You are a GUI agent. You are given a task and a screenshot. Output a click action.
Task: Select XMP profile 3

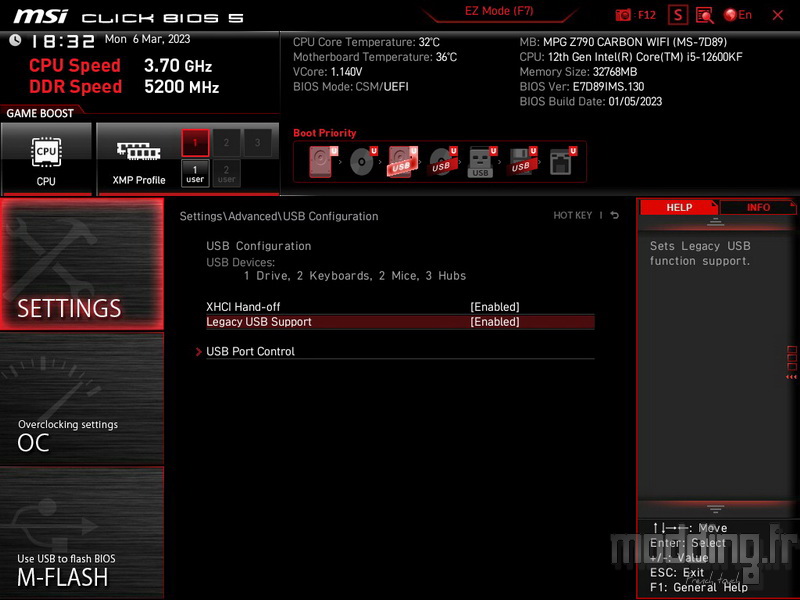[x=257, y=143]
